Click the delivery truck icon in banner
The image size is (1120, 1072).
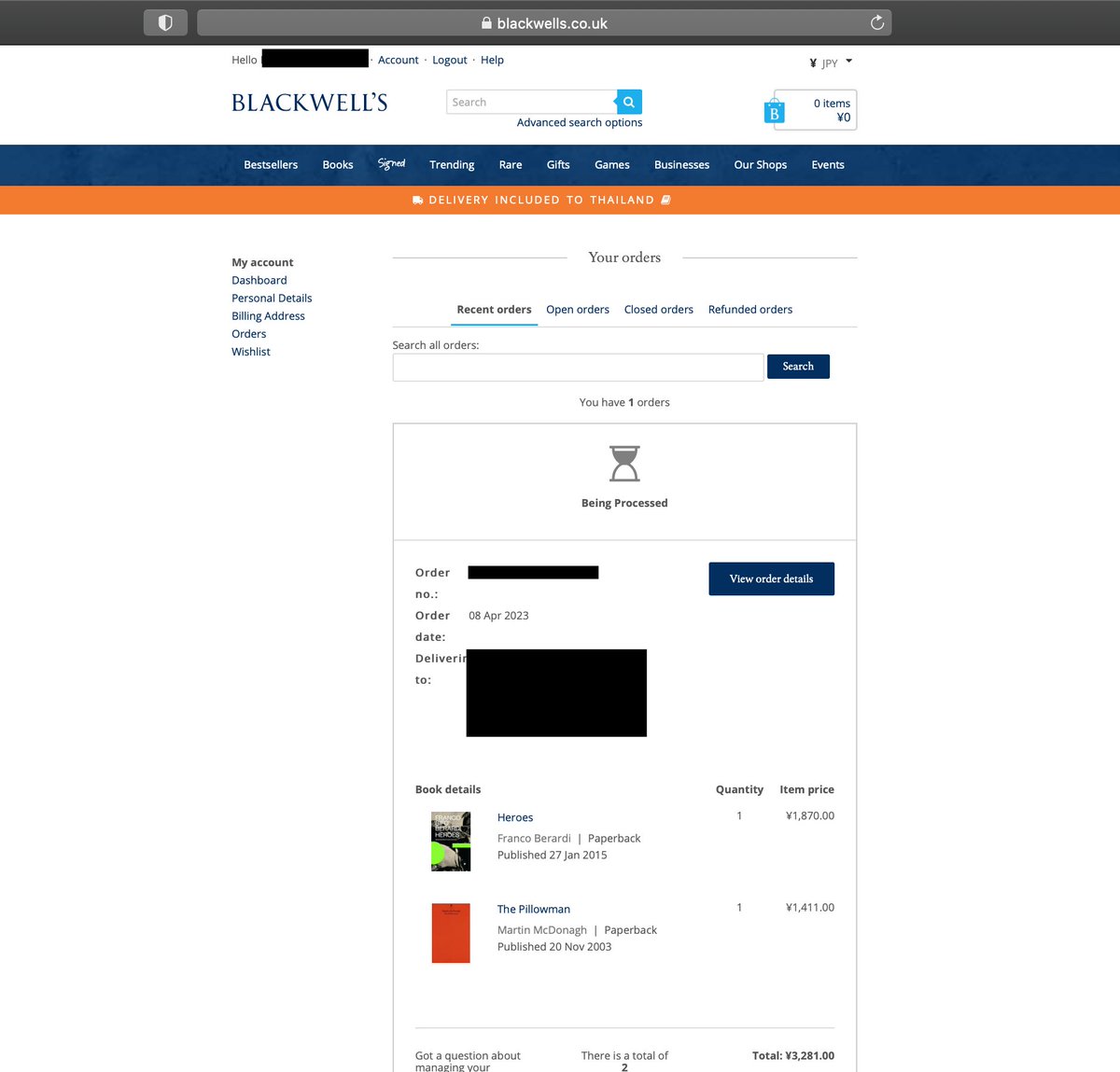(418, 200)
